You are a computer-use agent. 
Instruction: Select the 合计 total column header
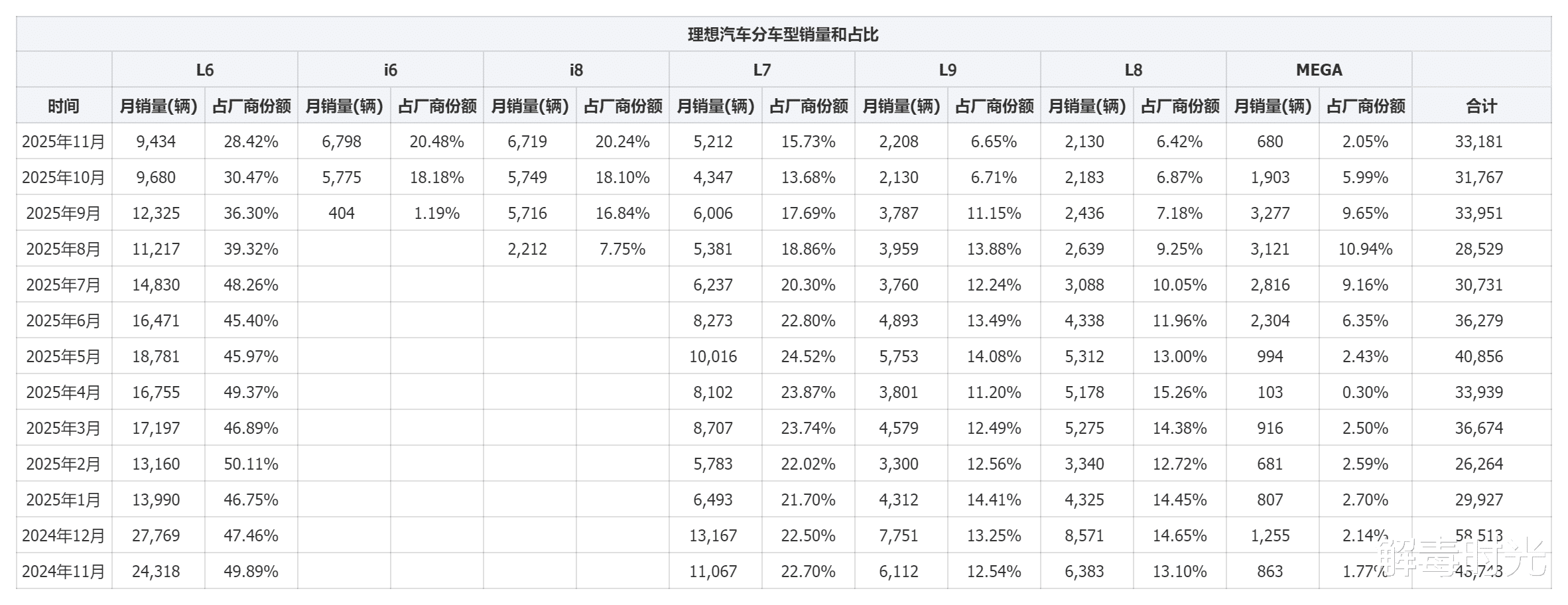[1481, 105]
